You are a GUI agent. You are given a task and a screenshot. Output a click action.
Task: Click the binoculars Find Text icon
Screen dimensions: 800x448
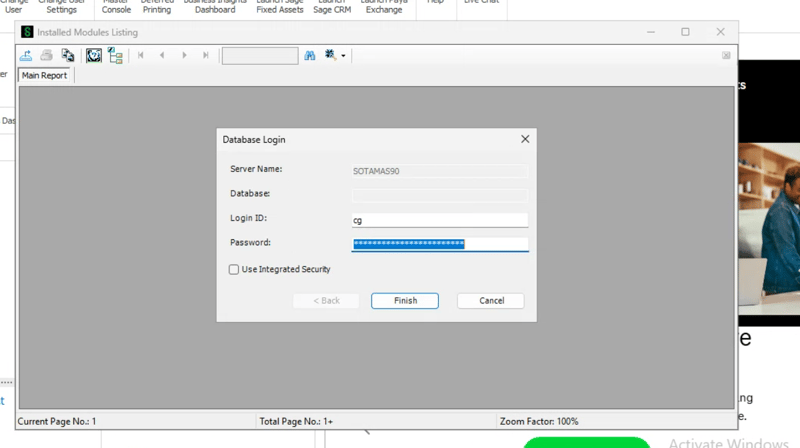pyautogui.click(x=310, y=56)
